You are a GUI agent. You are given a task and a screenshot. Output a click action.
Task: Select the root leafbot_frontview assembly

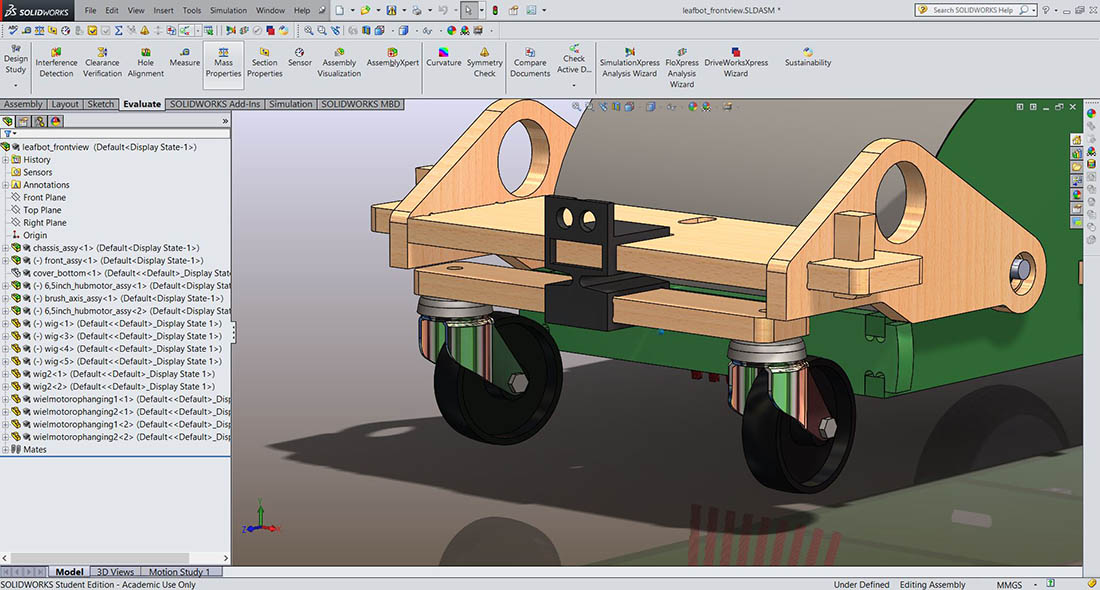[109, 147]
